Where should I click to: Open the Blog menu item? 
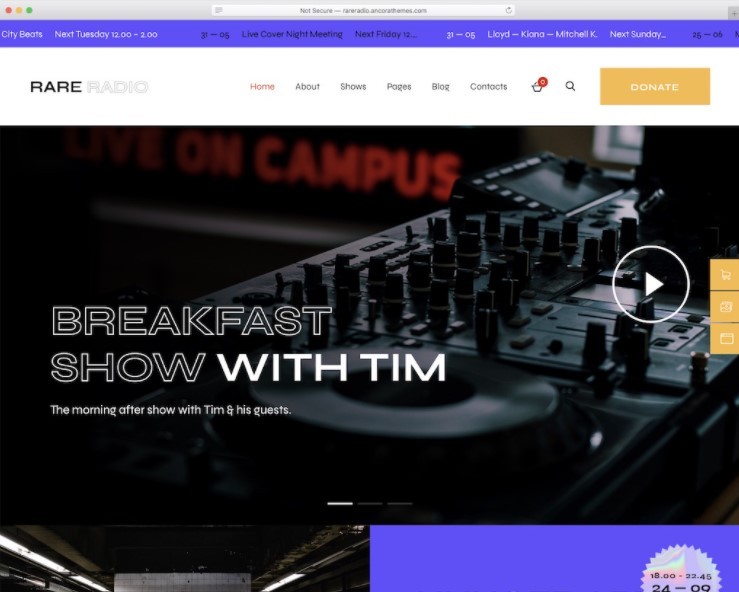tap(440, 87)
